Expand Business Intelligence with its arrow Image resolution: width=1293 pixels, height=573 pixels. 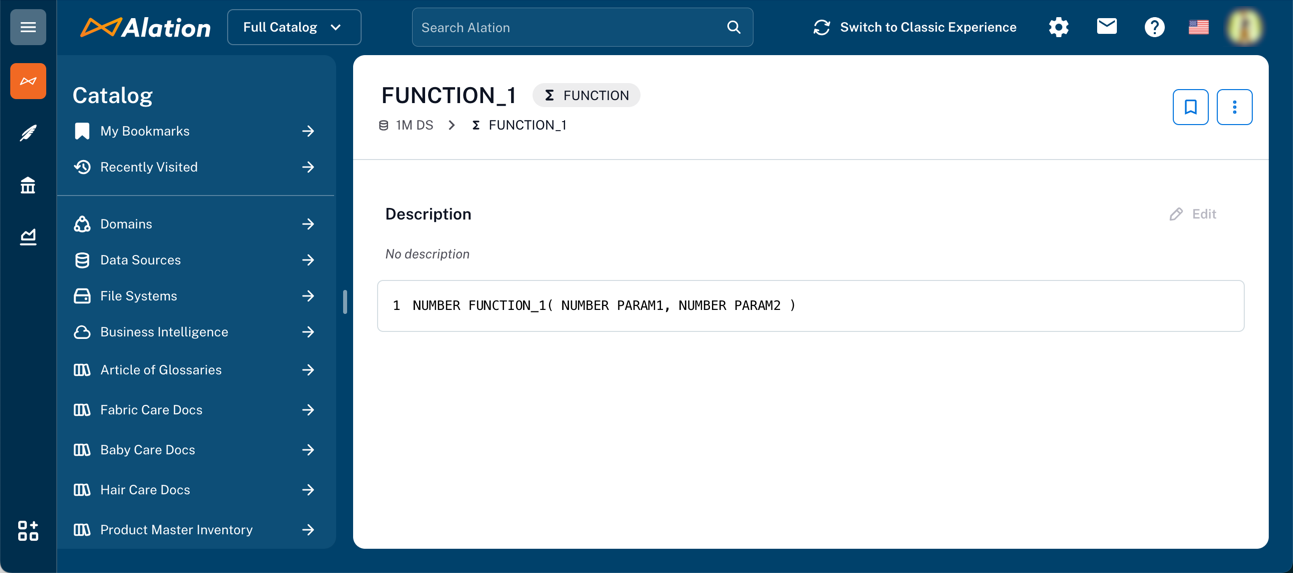pos(308,332)
